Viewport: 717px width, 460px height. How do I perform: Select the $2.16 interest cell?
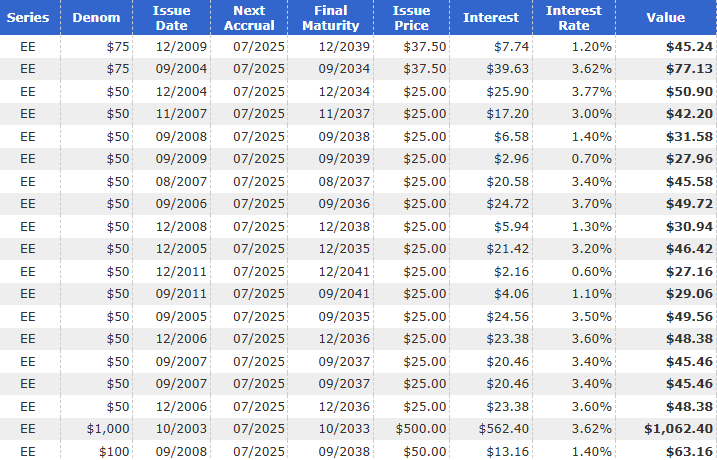(511, 272)
